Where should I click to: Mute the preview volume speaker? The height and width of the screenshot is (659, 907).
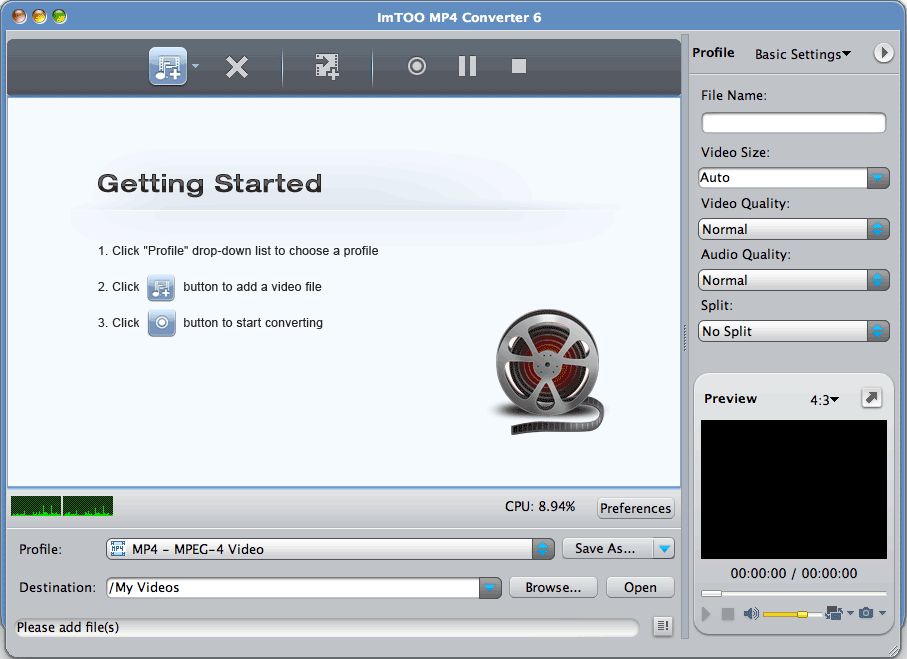coord(750,613)
